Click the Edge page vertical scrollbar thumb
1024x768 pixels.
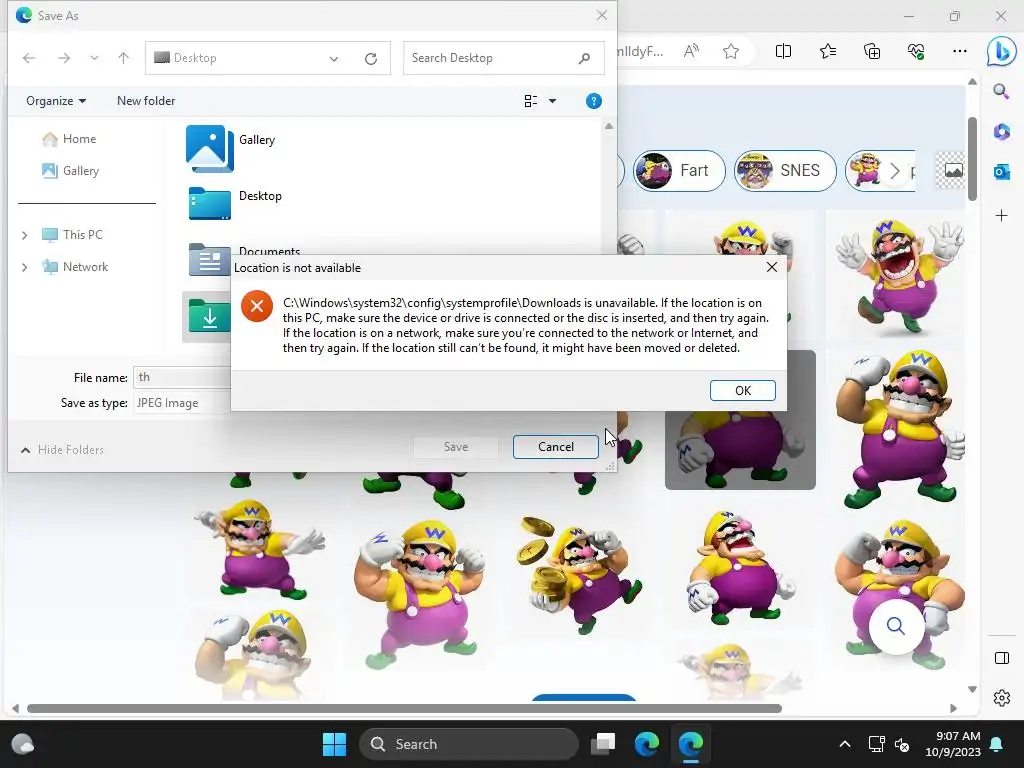[x=972, y=159]
